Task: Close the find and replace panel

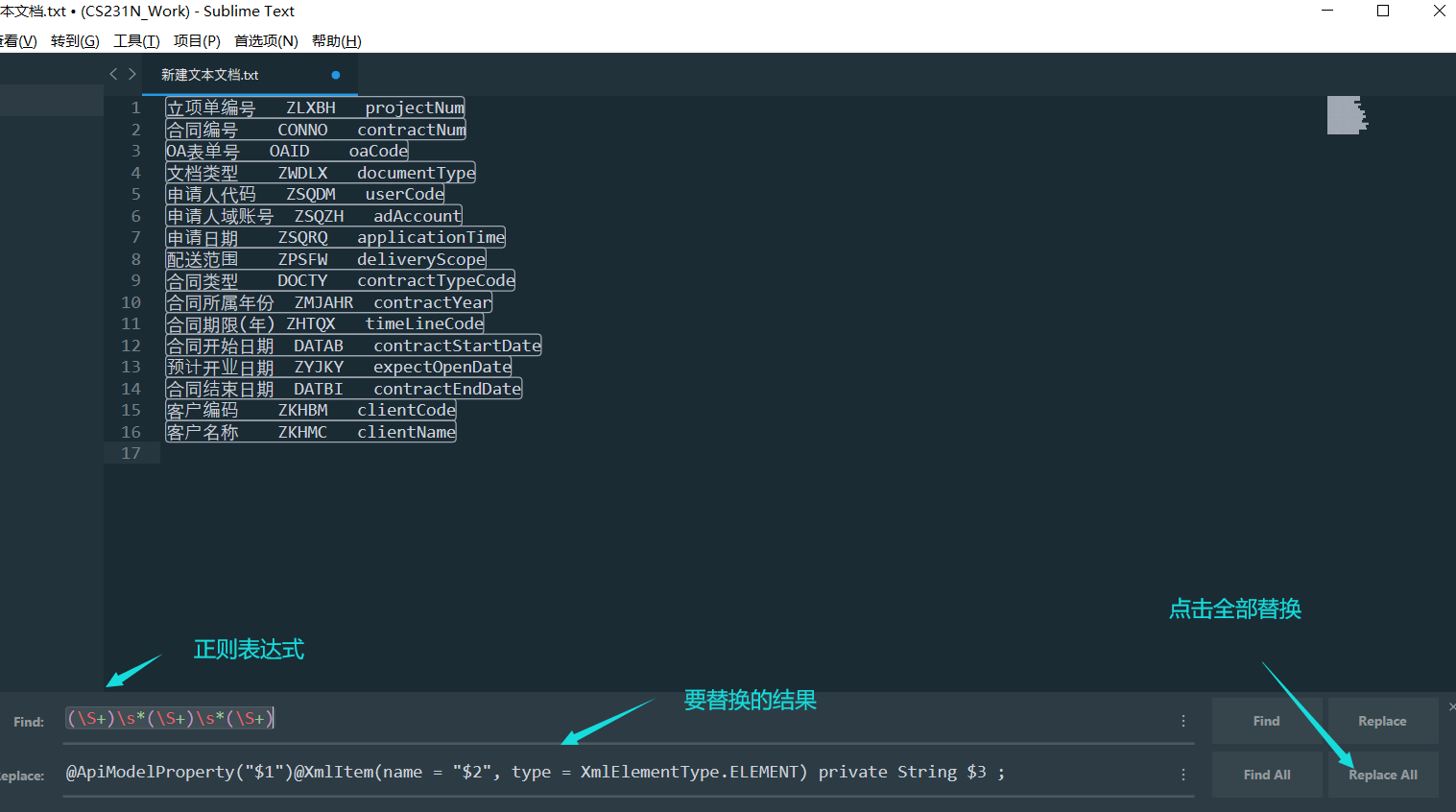Action: click(1451, 706)
